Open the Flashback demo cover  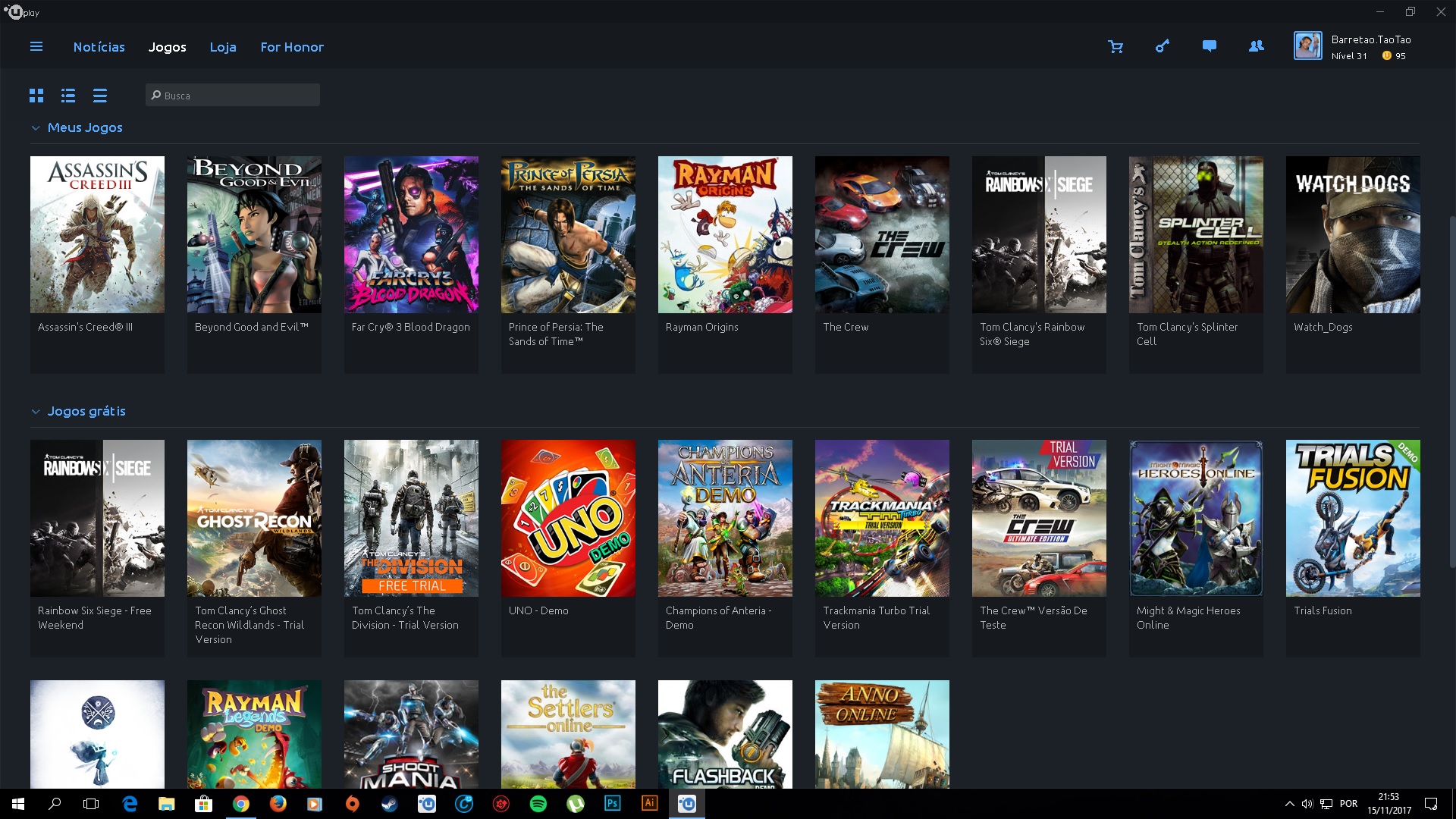(x=725, y=734)
